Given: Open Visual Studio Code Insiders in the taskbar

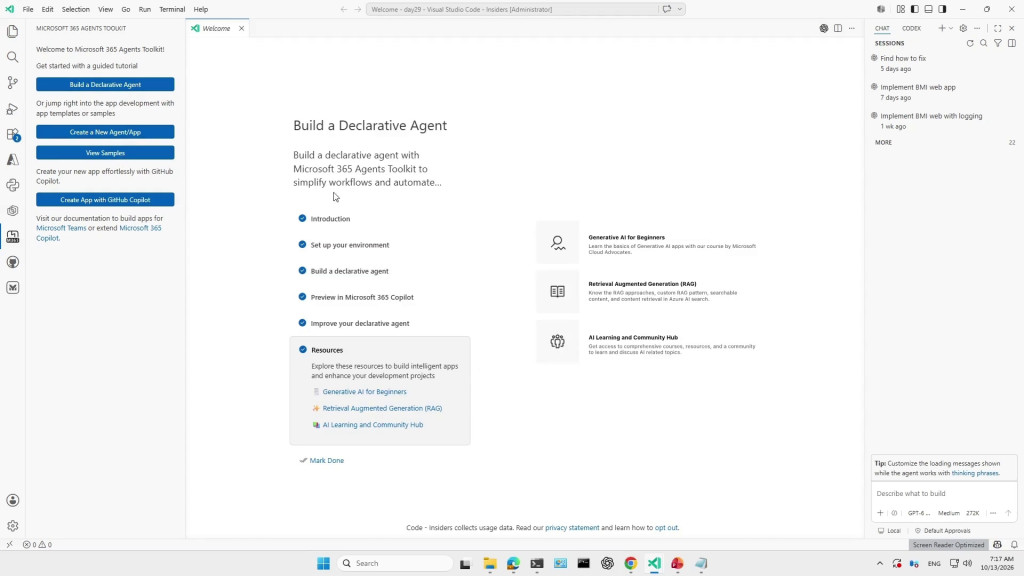Looking at the screenshot, I should point(654,564).
